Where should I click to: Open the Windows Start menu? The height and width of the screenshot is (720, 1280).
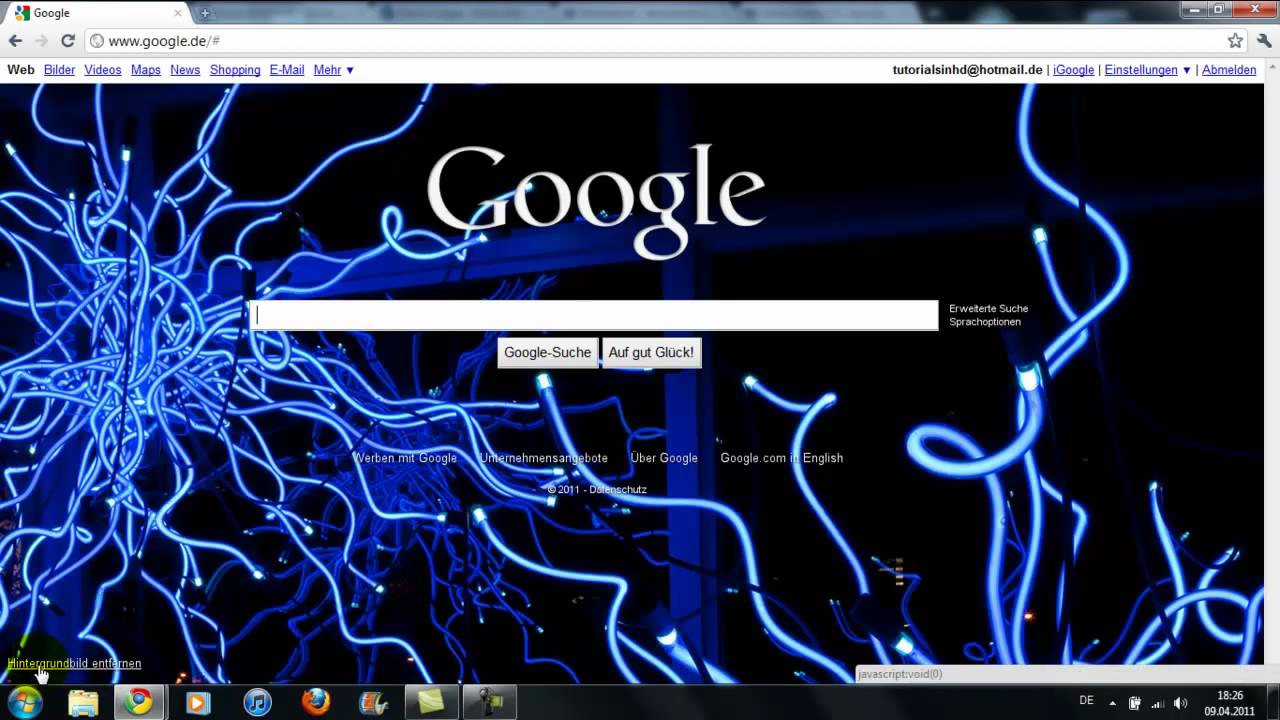[23, 702]
